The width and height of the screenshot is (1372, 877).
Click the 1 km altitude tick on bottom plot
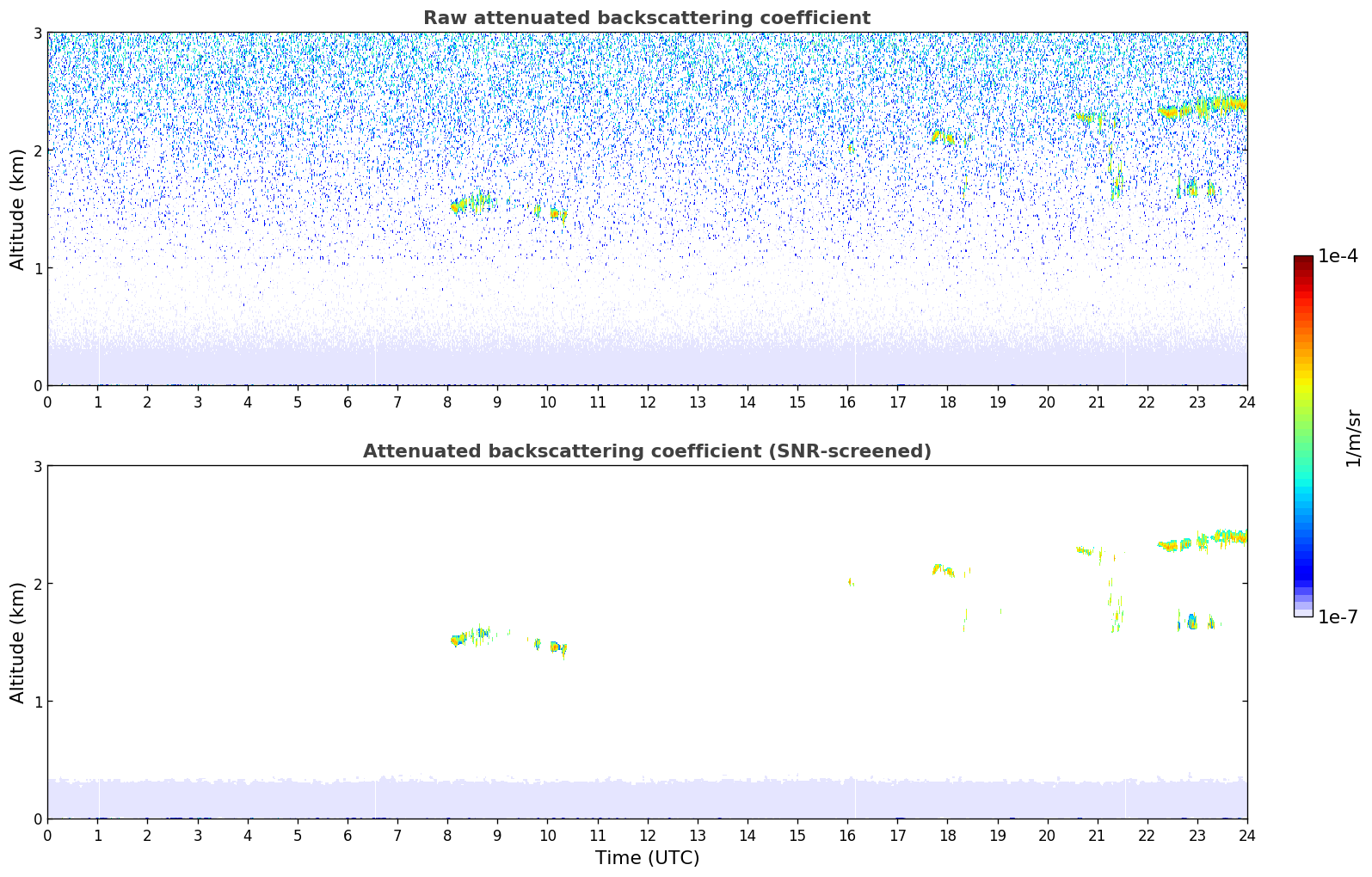[x=37, y=702]
